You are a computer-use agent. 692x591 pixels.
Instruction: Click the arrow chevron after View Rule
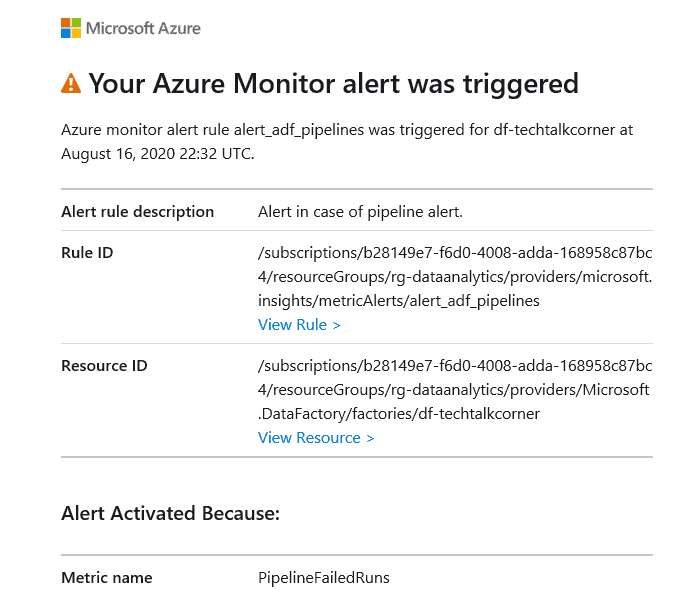click(x=336, y=326)
